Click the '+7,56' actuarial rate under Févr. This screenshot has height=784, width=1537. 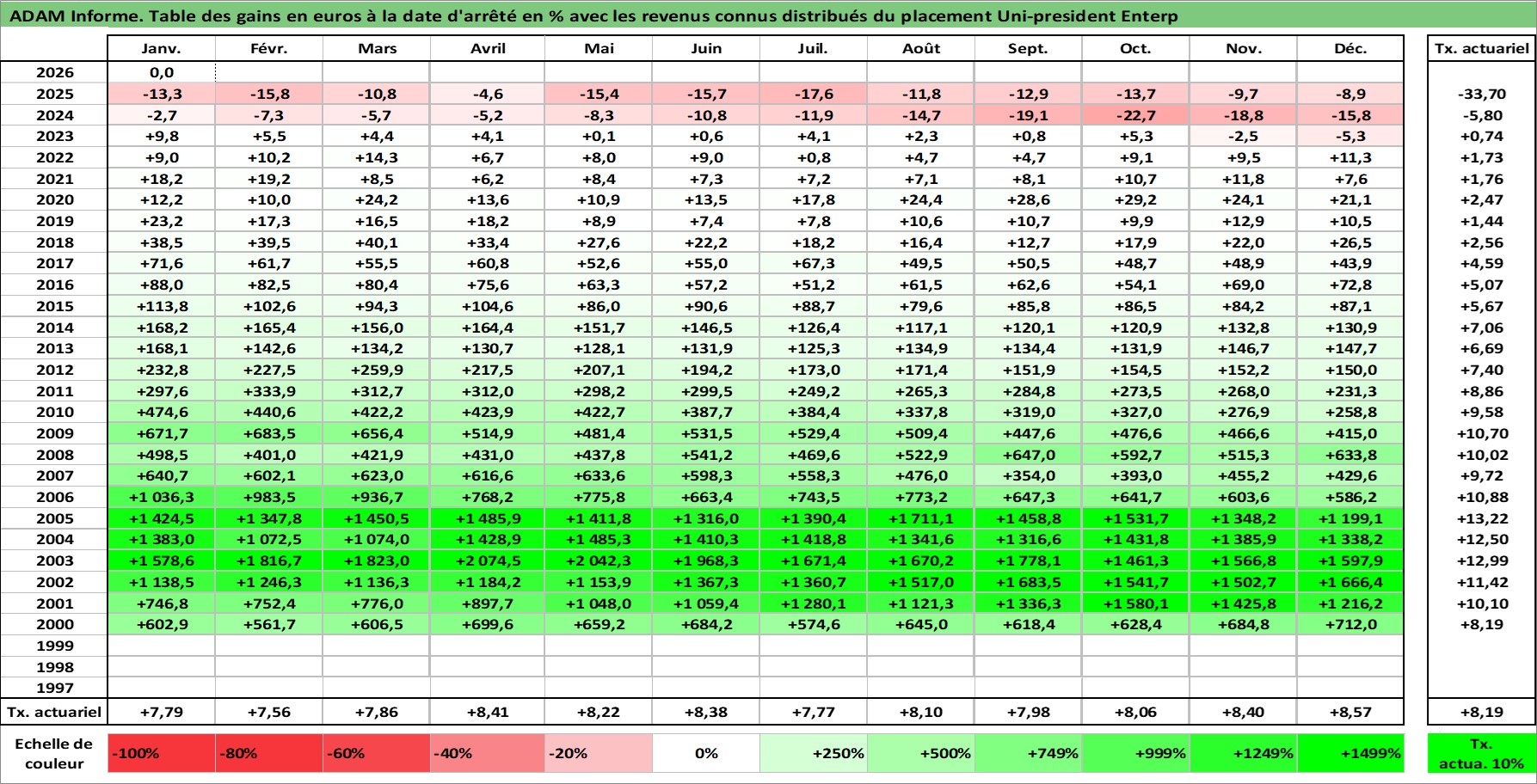tap(269, 712)
